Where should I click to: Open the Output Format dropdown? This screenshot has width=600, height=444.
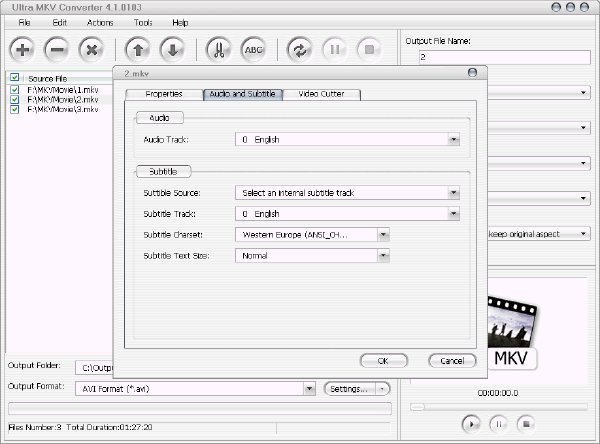point(310,389)
